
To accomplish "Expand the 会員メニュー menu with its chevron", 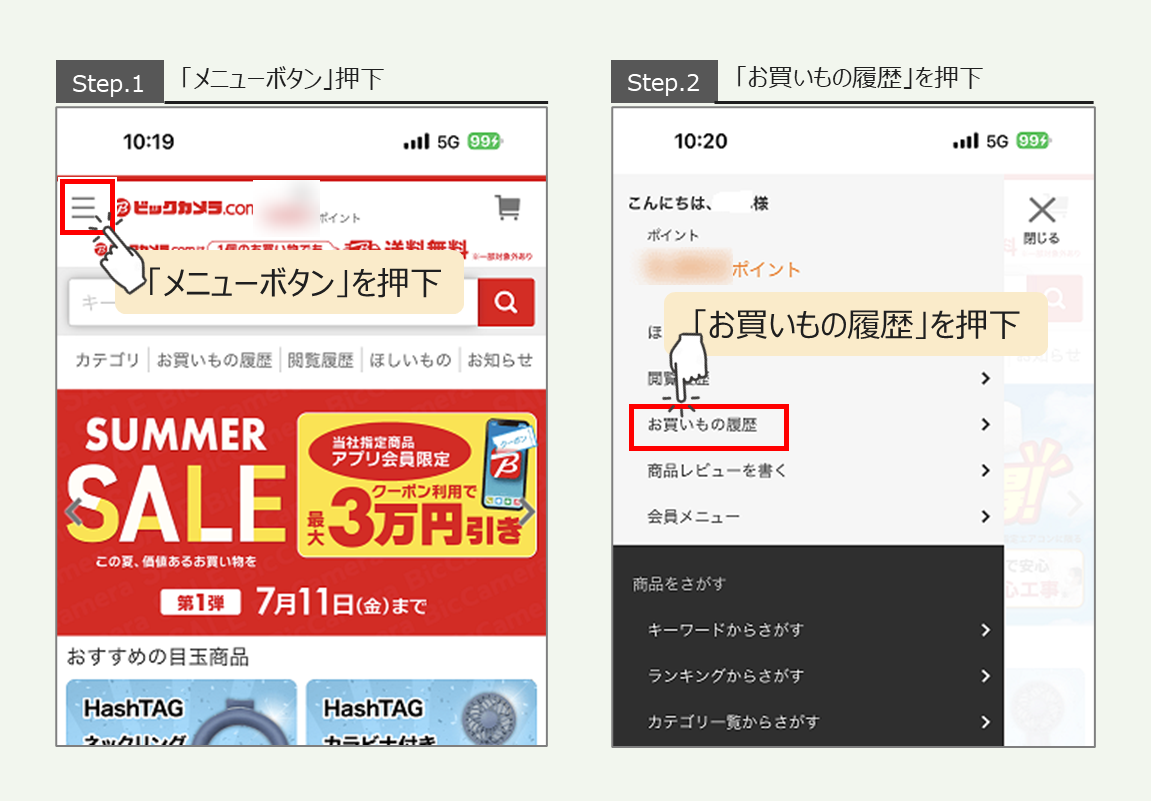I will (986, 516).
